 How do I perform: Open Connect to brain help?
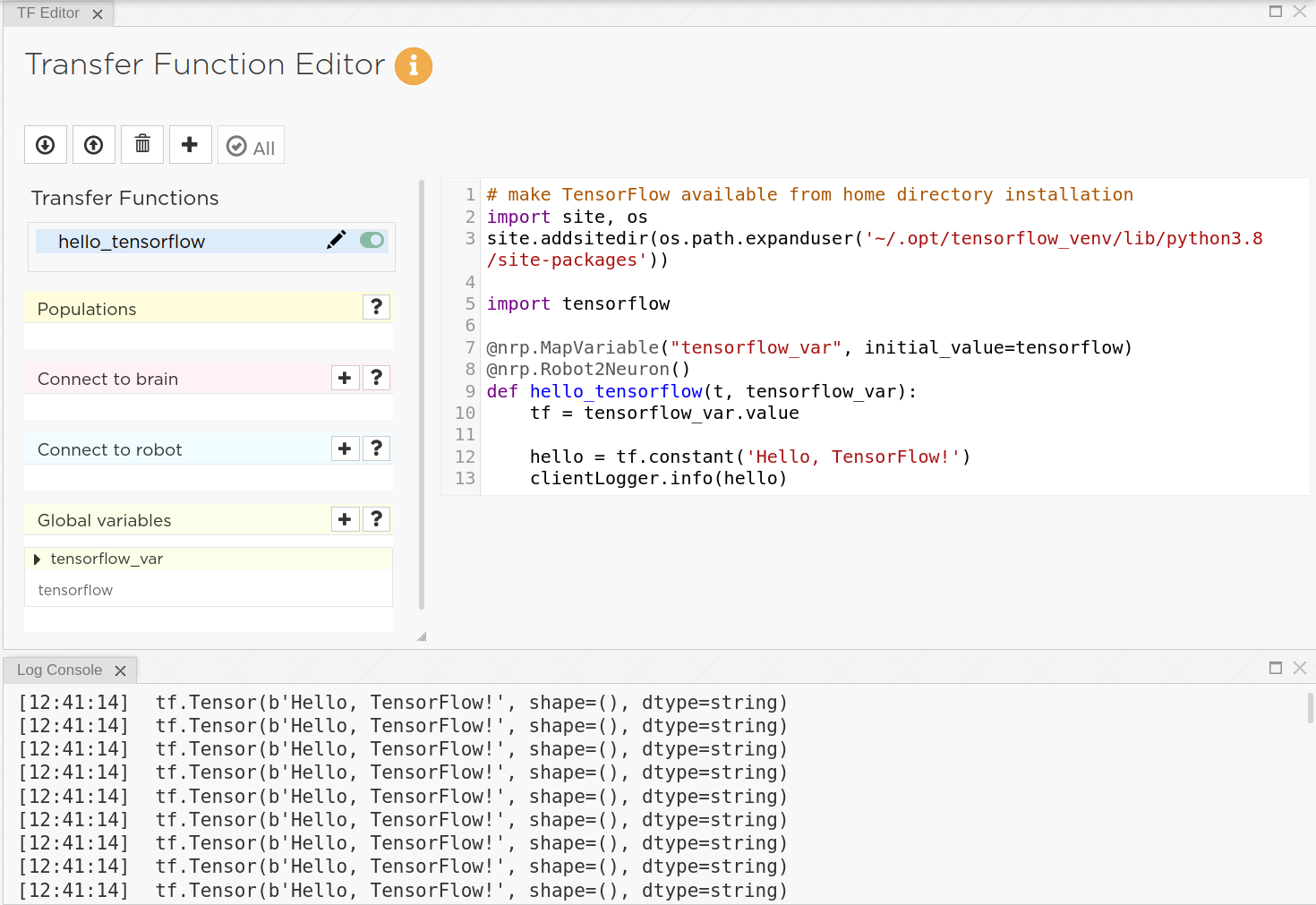point(377,378)
